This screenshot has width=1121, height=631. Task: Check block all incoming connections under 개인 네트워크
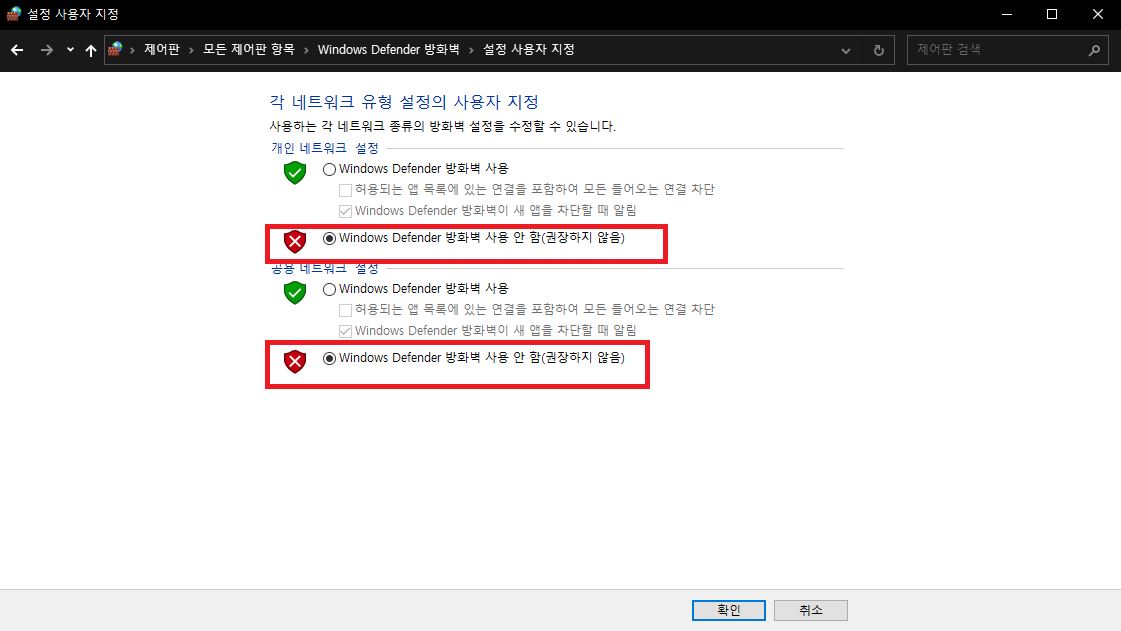345,190
